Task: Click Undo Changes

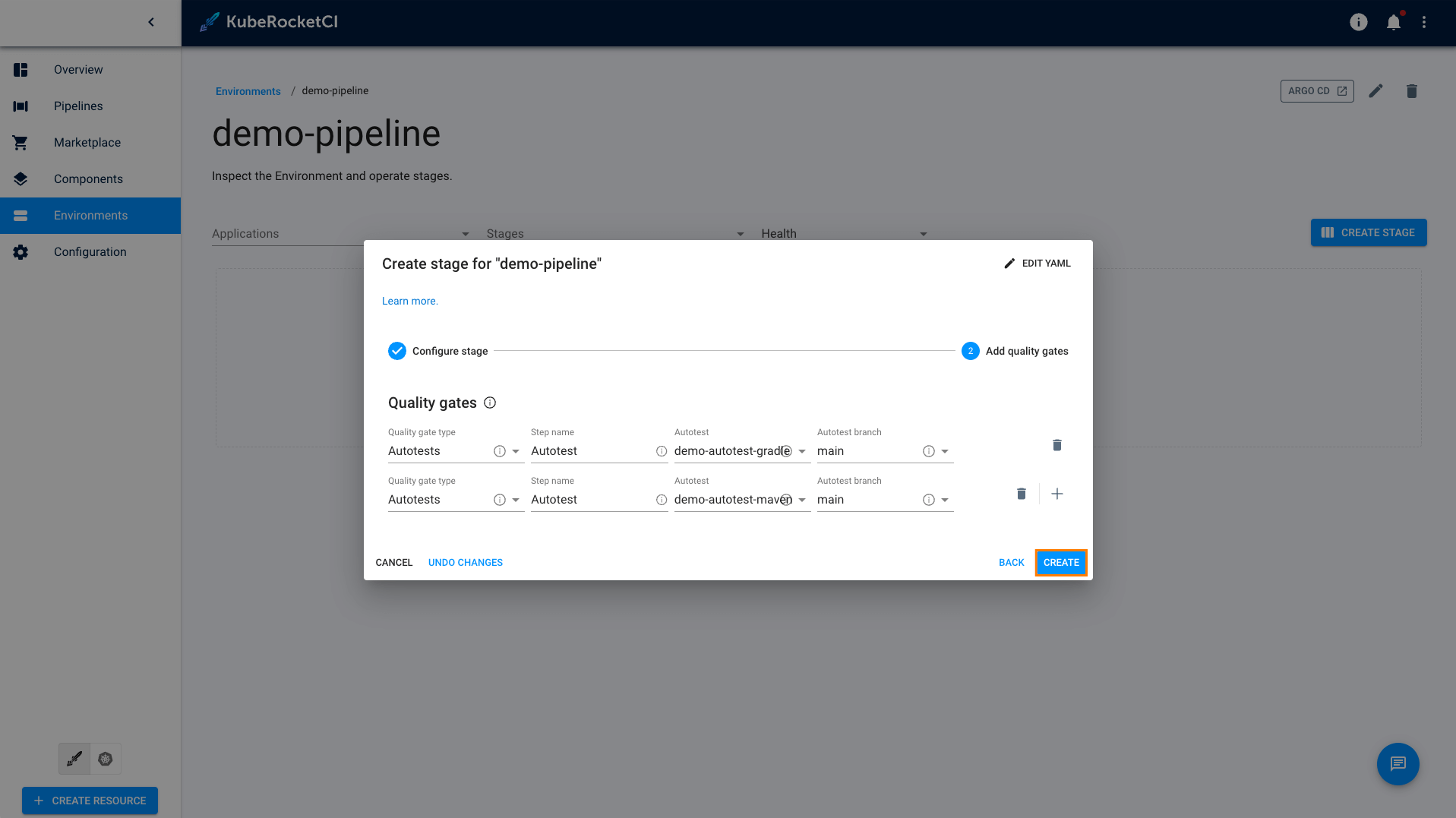Action: (465, 563)
